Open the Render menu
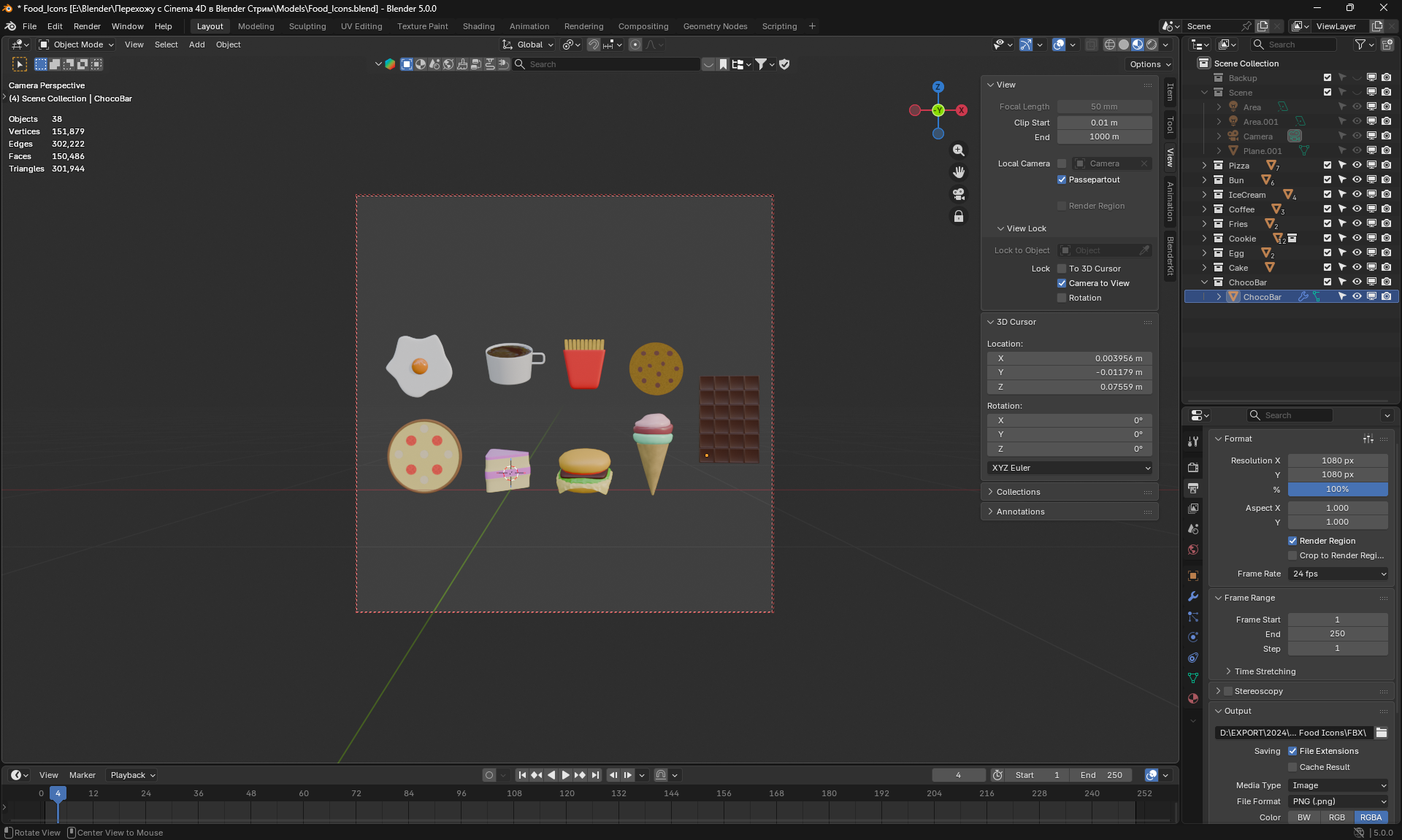Screen dimensions: 1402x840 (87, 26)
